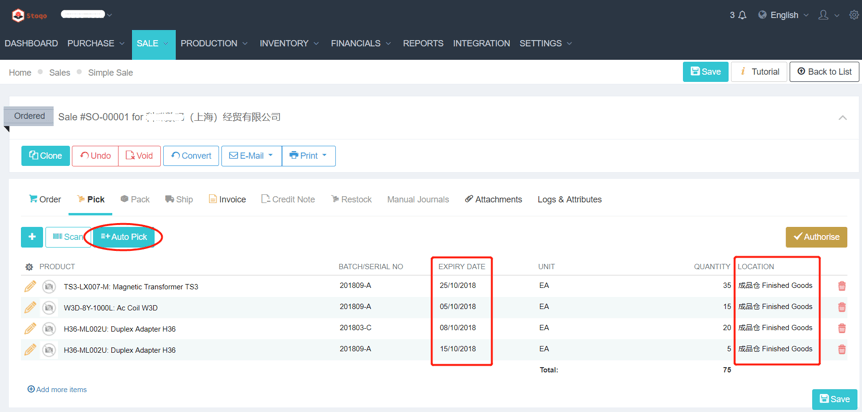Open the company name dropdown

pos(86,14)
